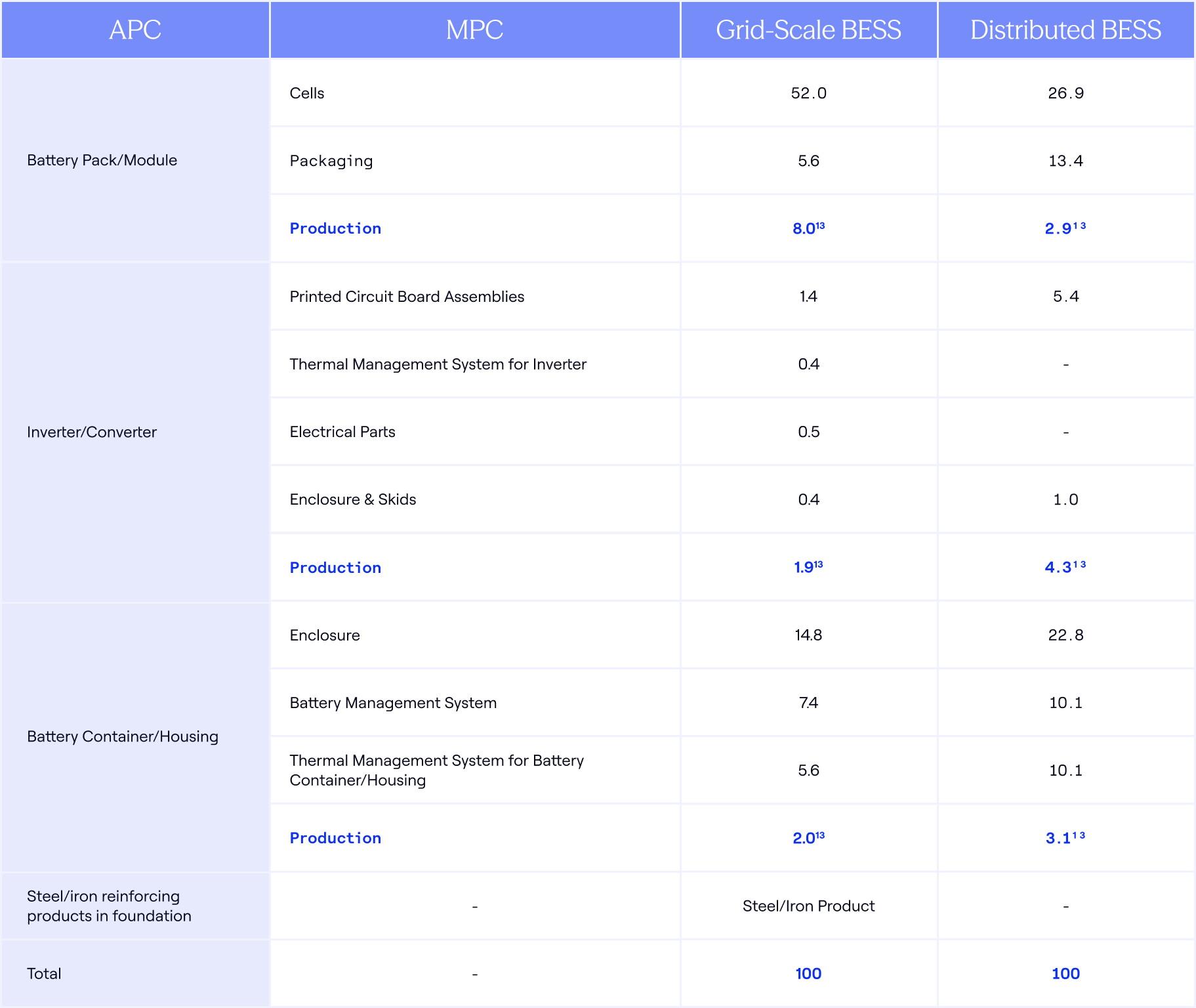Click the Grid-Scale BESS column header
This screenshot has width=1196, height=1008.
(808, 30)
